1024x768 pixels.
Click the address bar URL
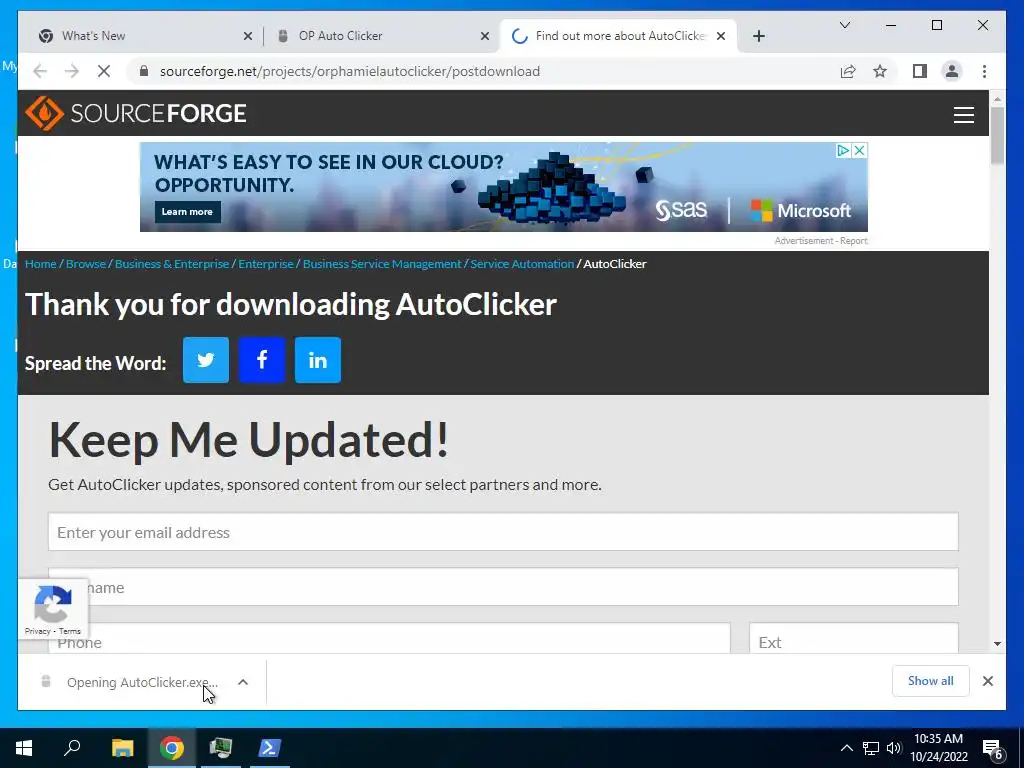point(349,71)
